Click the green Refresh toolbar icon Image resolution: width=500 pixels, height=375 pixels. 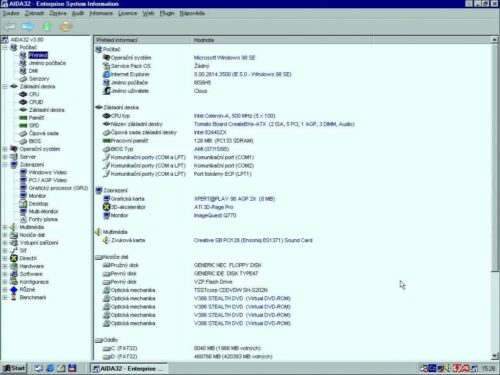click(48, 26)
